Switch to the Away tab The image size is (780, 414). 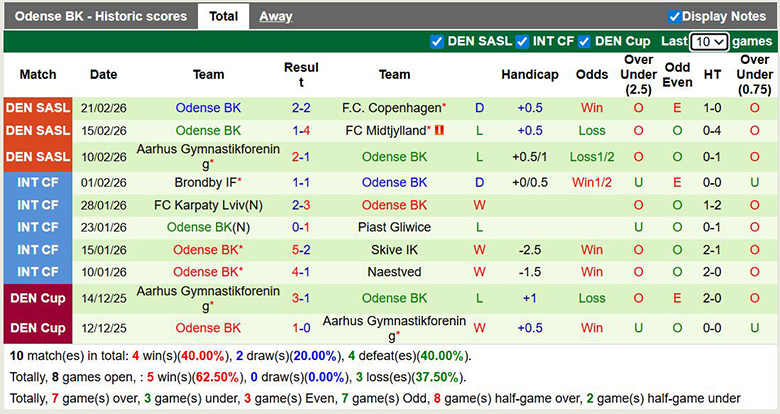[x=276, y=16]
